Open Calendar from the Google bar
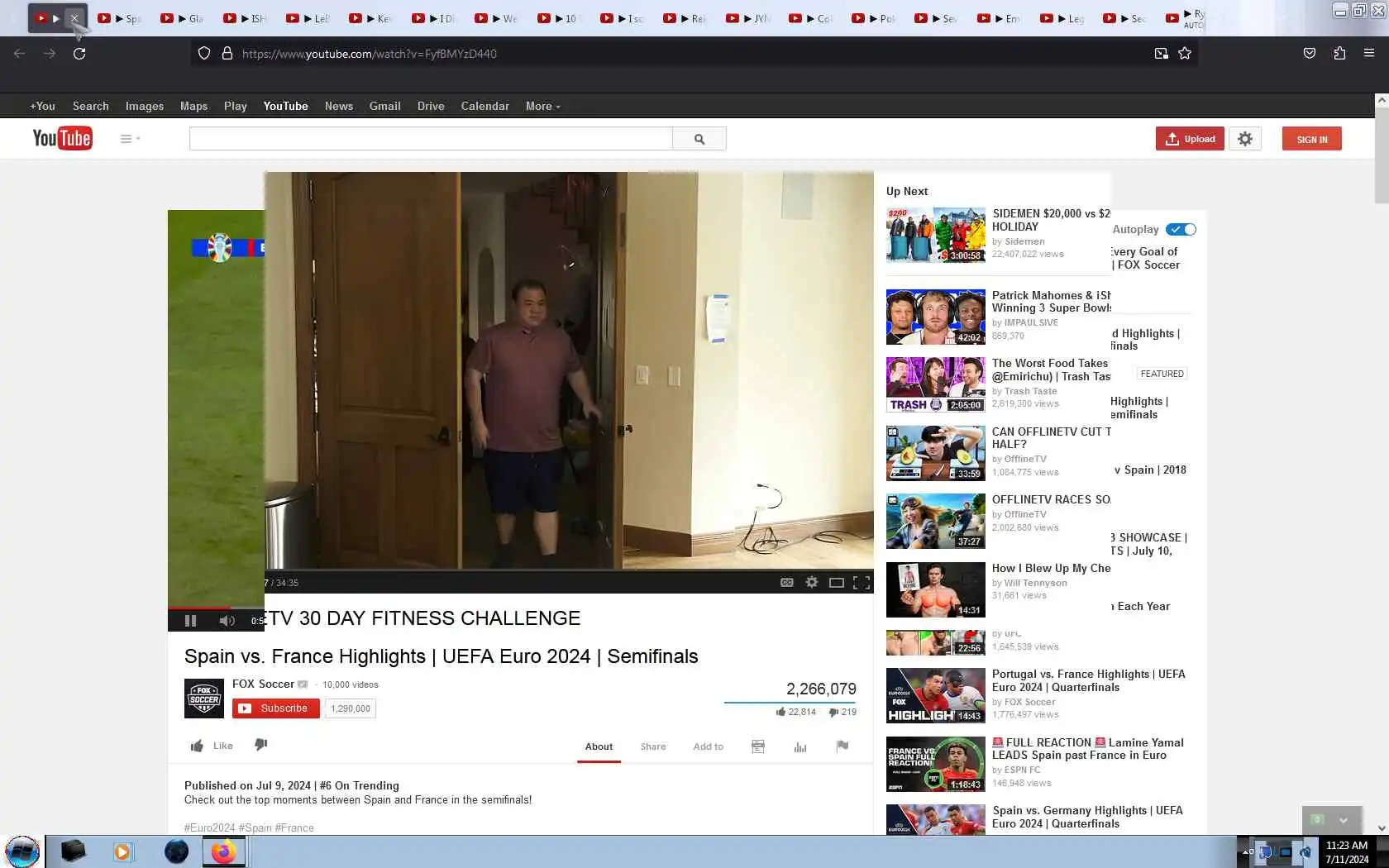 click(x=484, y=106)
